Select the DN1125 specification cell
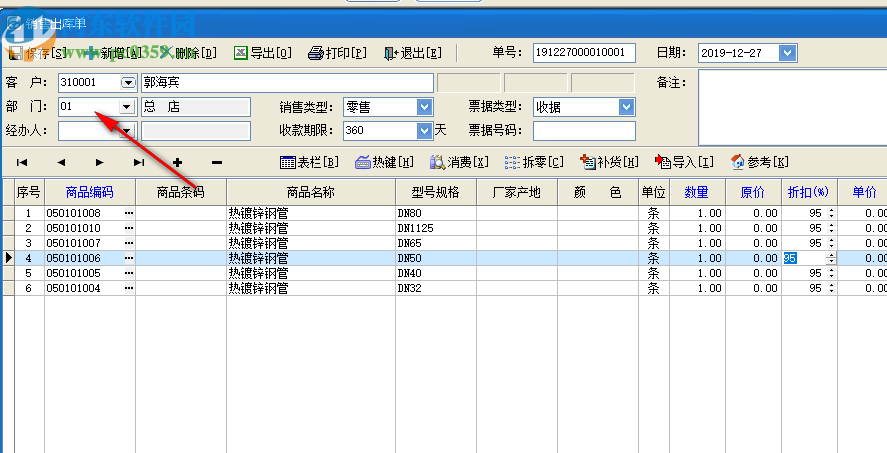Screen dimensions: 887x453 tap(436, 228)
